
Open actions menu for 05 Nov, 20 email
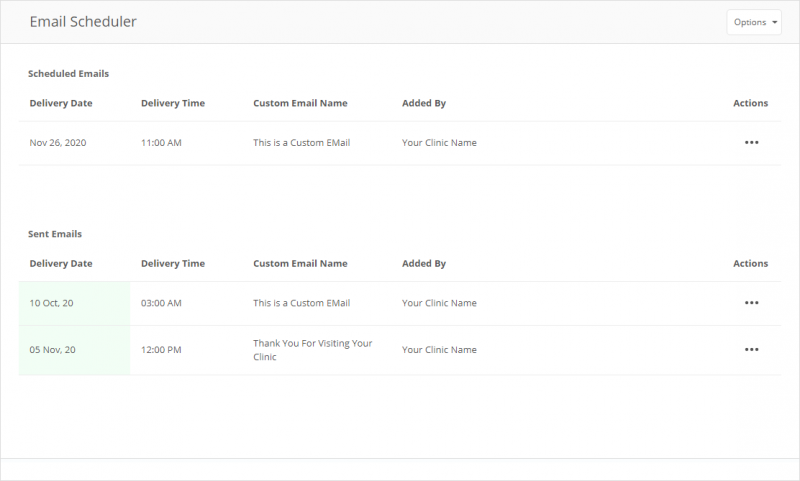[751, 349]
